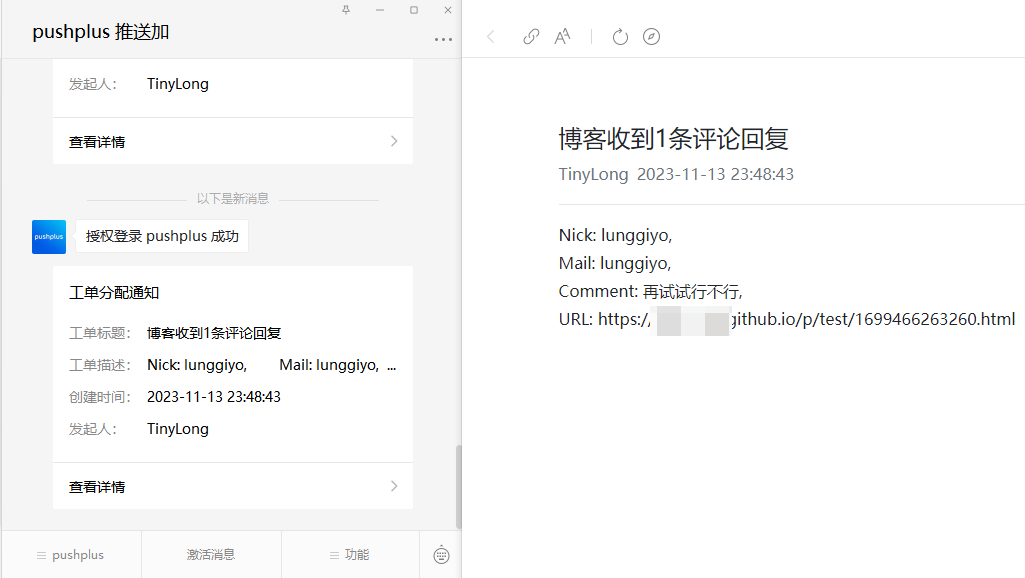The image size is (1025, 578).
Task: Click the TinyLong author name
Action: [593, 174]
